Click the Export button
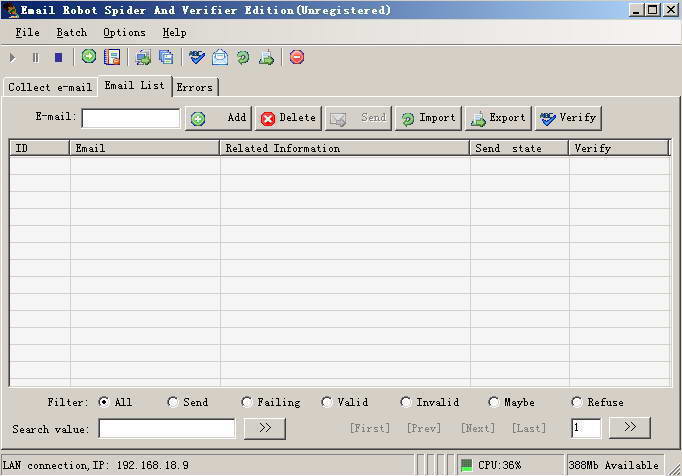The height and width of the screenshot is (476, 682). pyautogui.click(x=498, y=118)
